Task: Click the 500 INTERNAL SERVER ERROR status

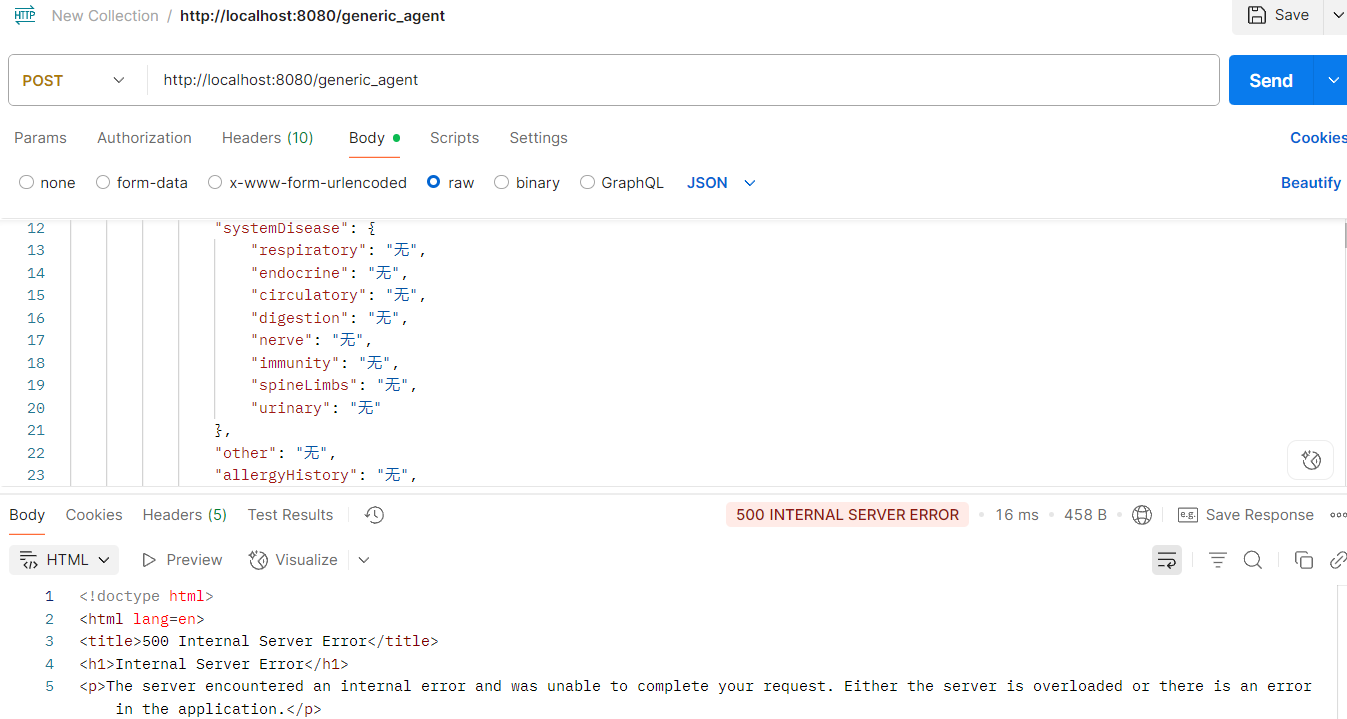Action: (847, 515)
